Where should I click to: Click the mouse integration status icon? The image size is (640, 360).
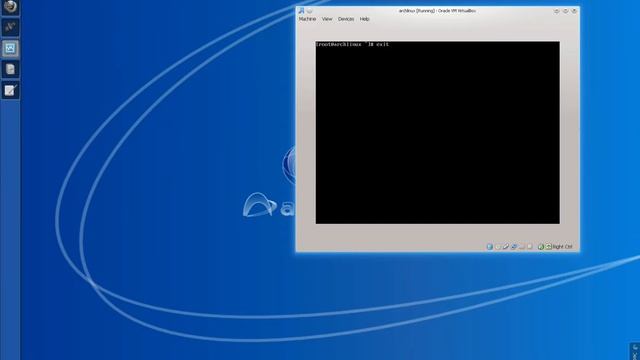pos(541,247)
